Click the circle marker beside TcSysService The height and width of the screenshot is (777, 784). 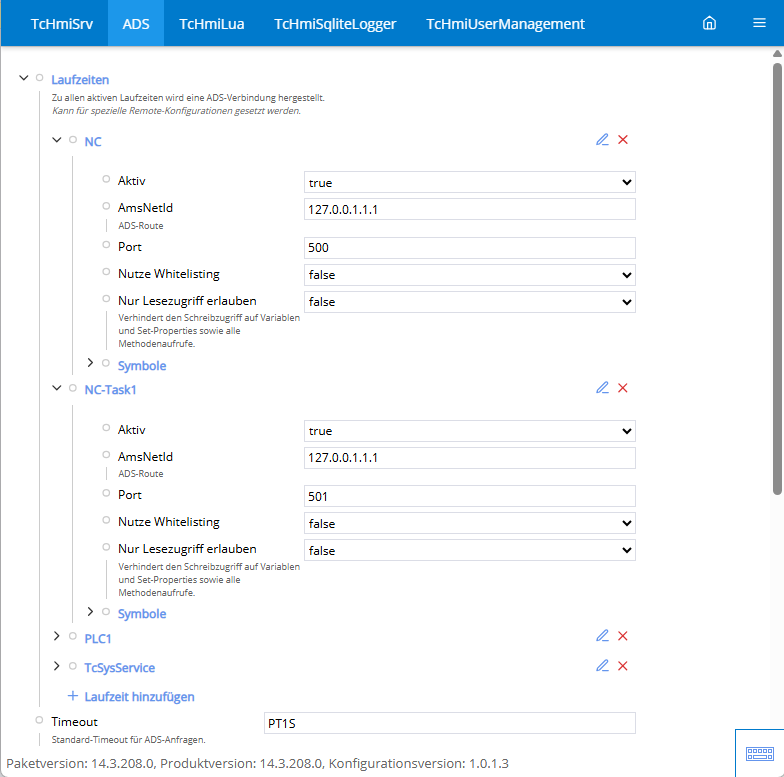tap(73, 666)
